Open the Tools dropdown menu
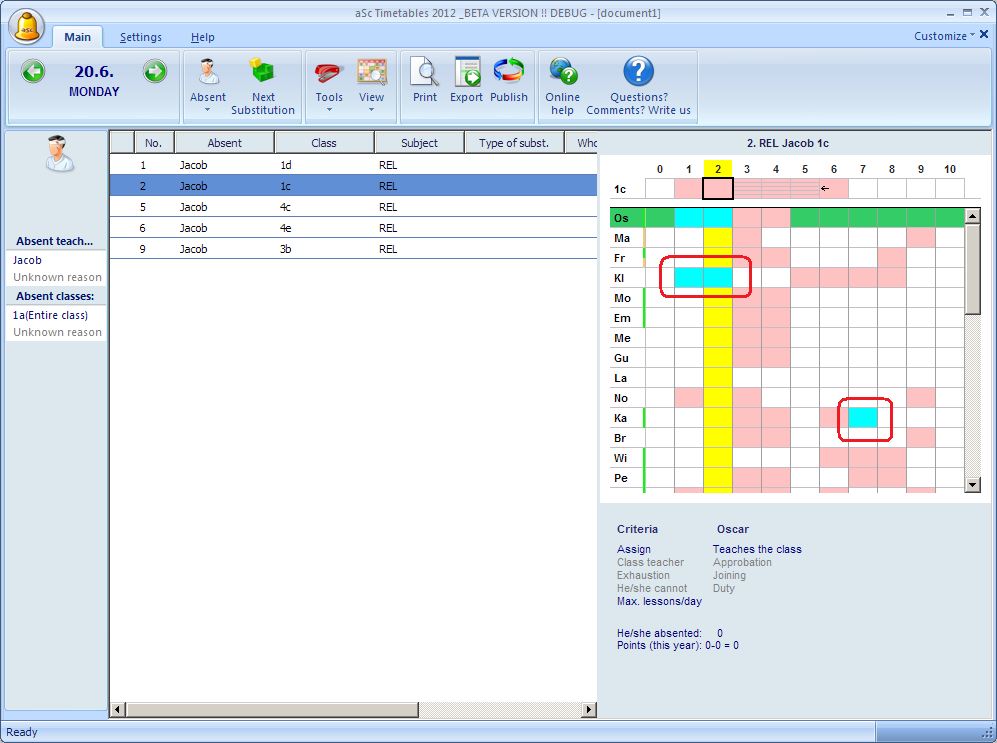This screenshot has width=997, height=743. (x=328, y=109)
